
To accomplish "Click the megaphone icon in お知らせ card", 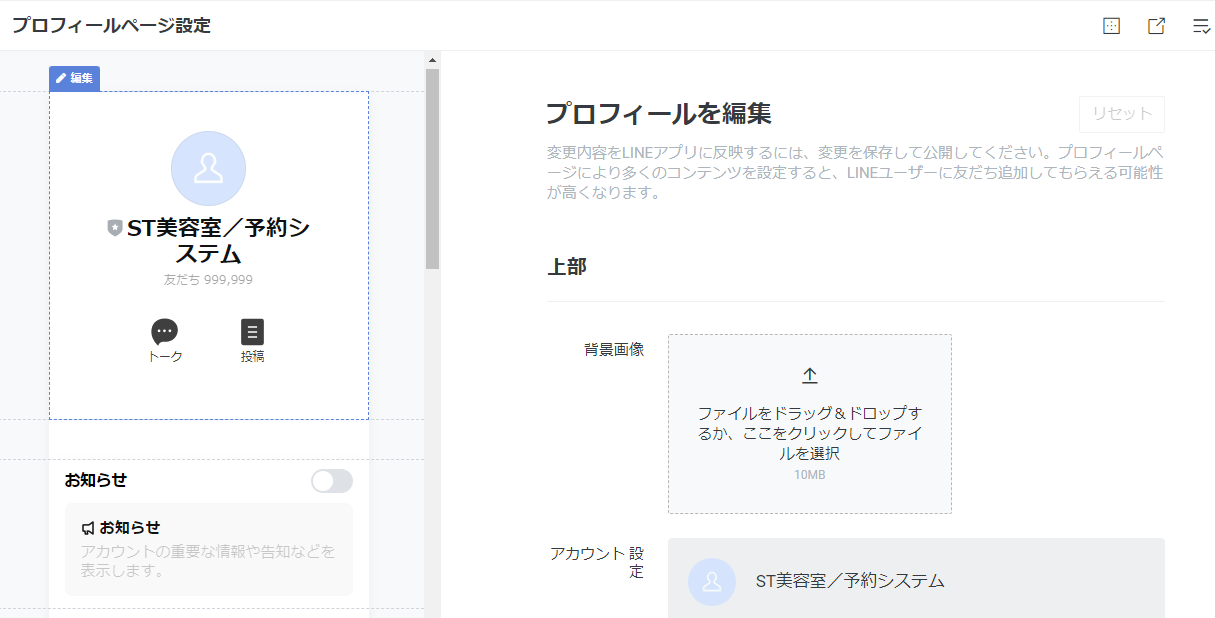I will pos(88,528).
